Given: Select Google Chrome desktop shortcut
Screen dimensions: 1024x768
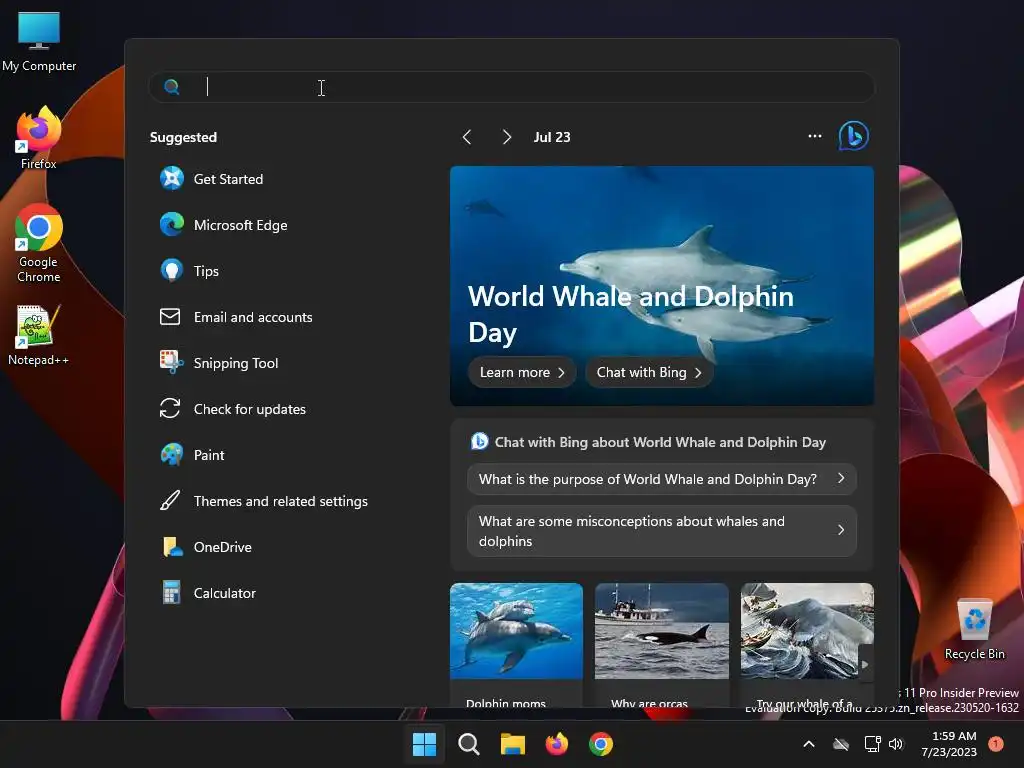Looking at the screenshot, I should [39, 243].
